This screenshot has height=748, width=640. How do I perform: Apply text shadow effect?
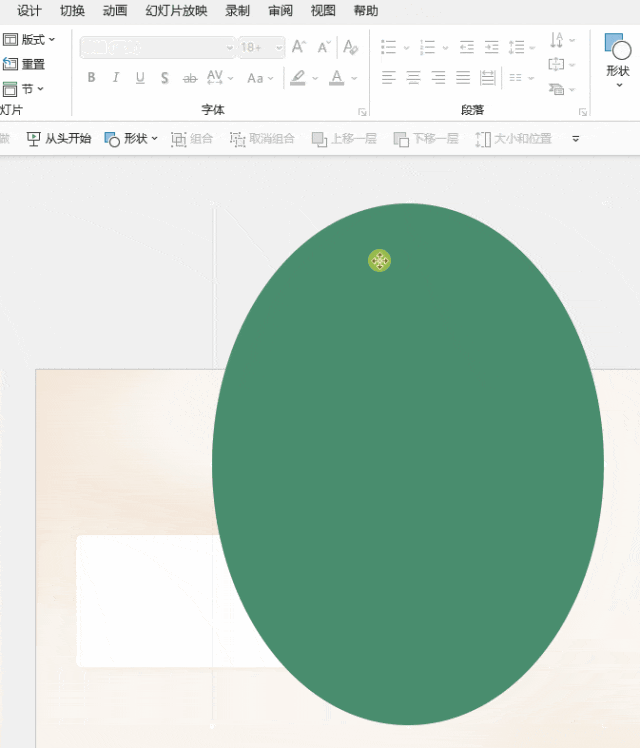point(164,78)
